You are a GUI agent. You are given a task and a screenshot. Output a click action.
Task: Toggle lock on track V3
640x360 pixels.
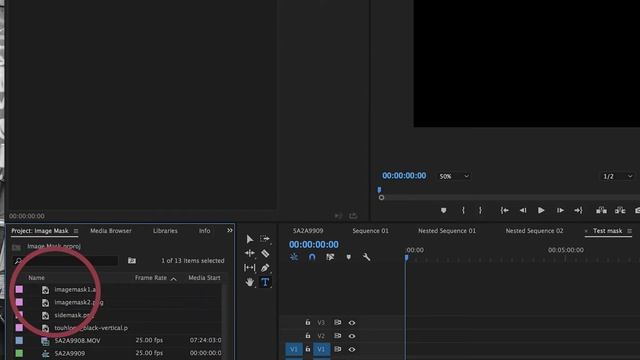tap(308, 322)
